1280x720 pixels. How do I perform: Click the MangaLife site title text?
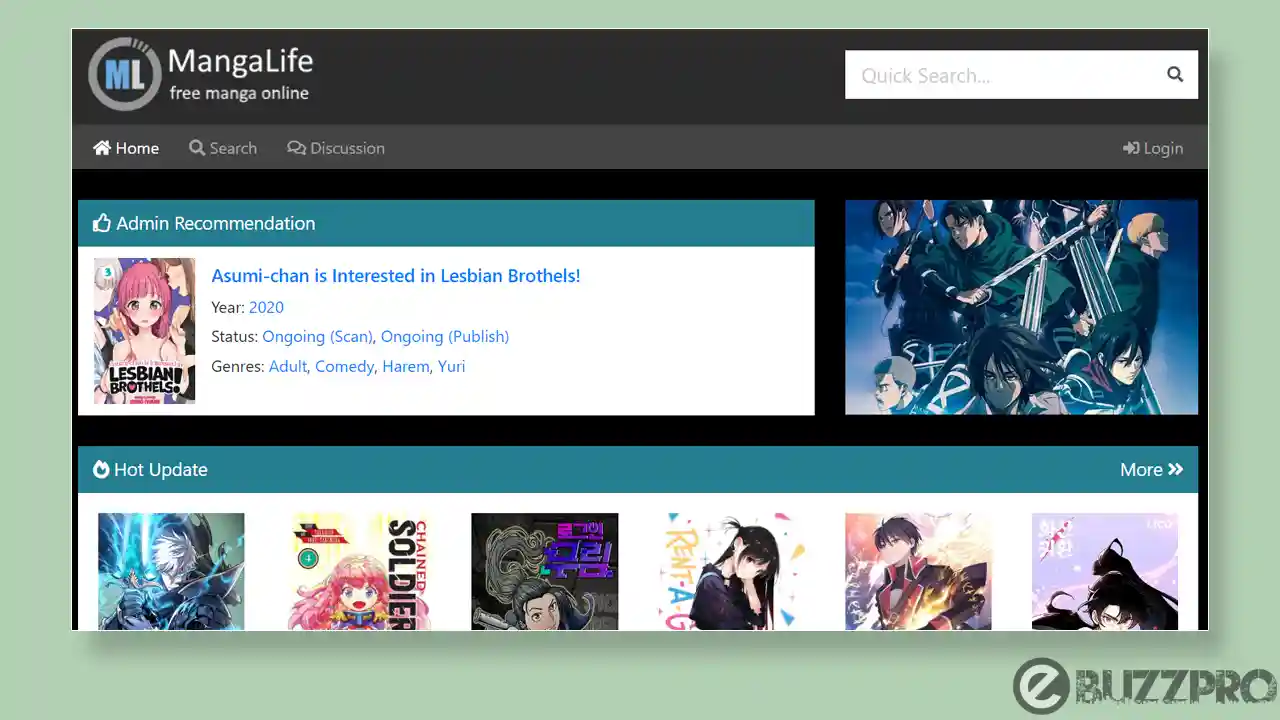[240, 61]
